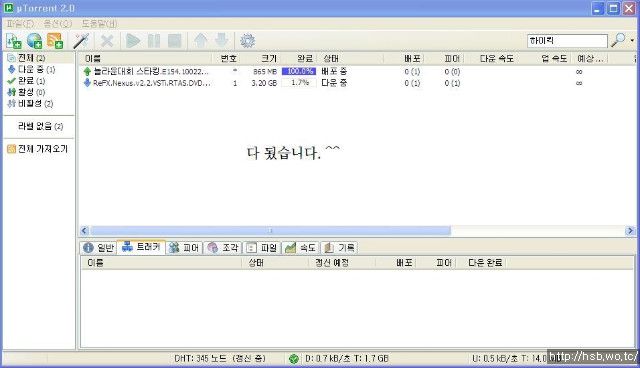Click the Move Up Queue arrow icon
The width and height of the screenshot is (640, 368).
[200, 41]
